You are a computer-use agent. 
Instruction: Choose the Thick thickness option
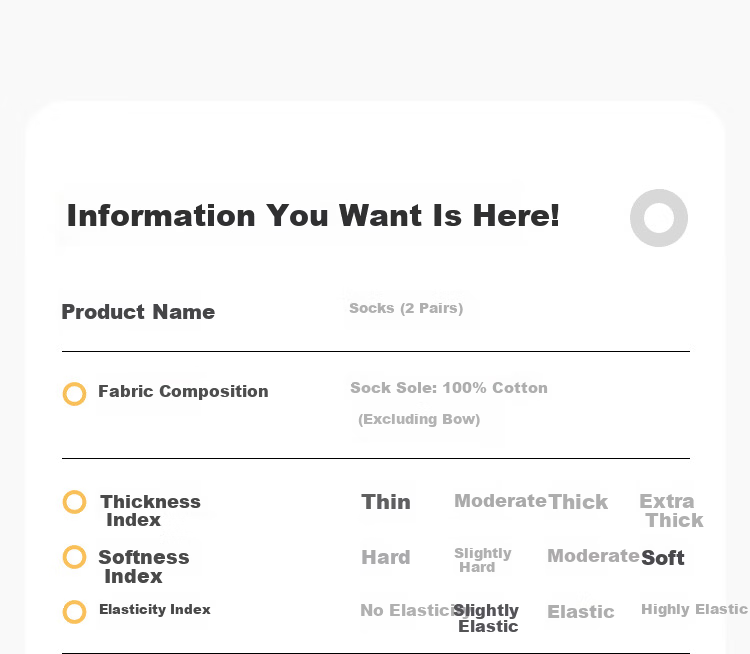click(578, 502)
